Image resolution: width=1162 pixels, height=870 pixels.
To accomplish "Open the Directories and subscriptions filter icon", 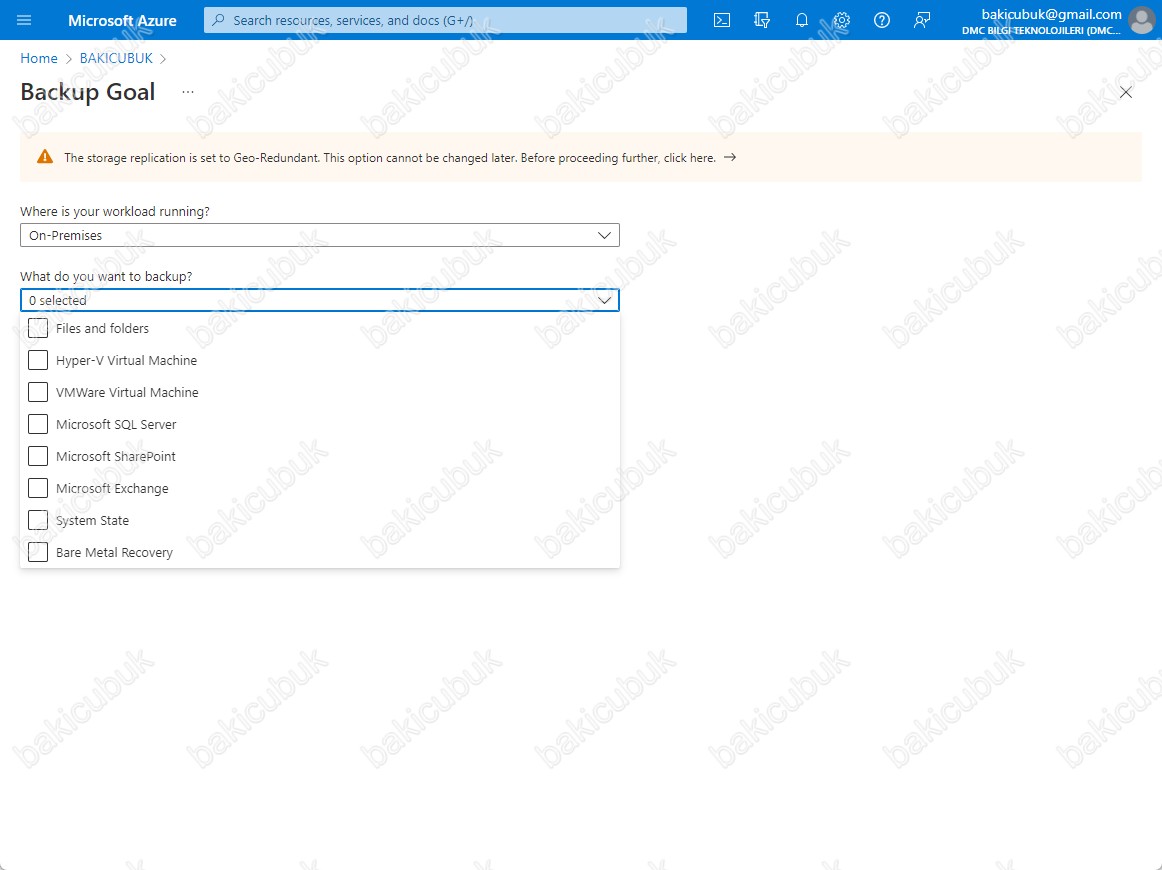I will coord(762,20).
